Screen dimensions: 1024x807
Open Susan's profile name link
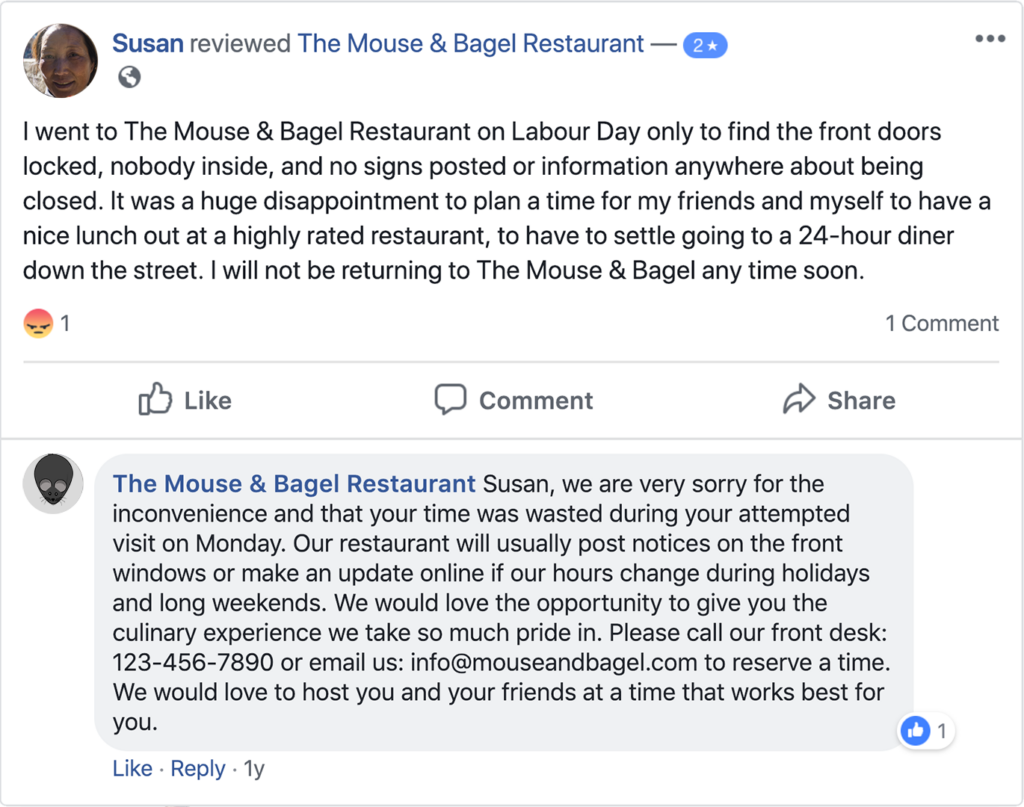click(x=148, y=43)
